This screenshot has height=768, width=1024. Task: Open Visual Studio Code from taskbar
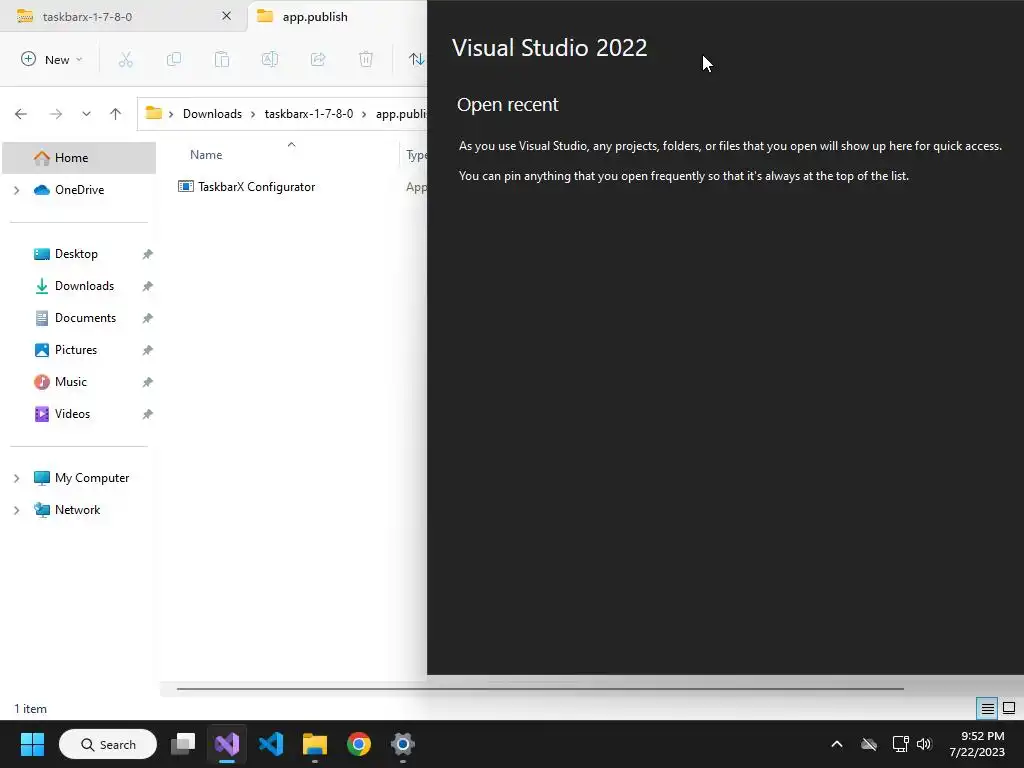pos(270,744)
